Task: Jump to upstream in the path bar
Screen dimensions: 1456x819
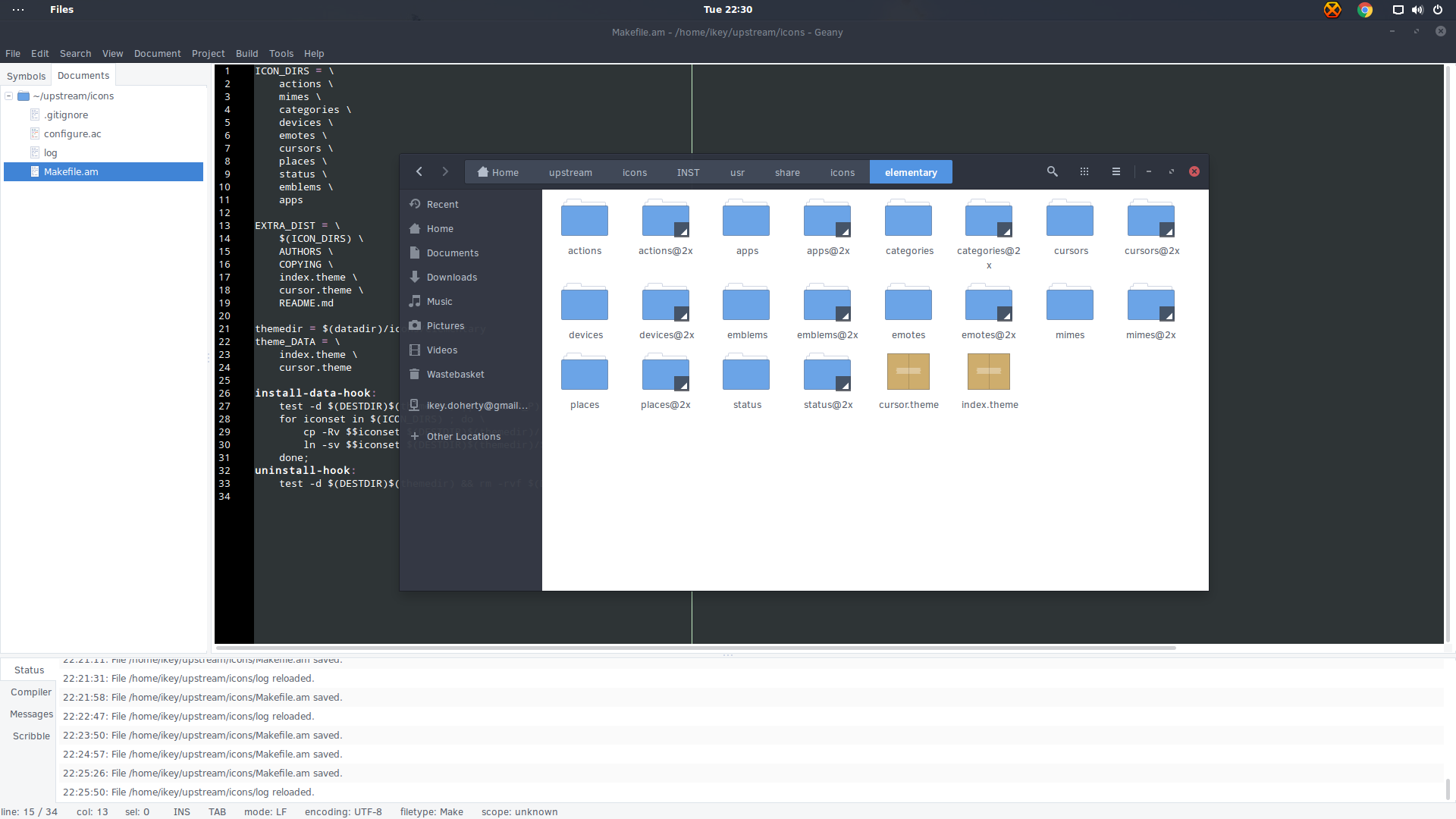Action: coord(570,172)
